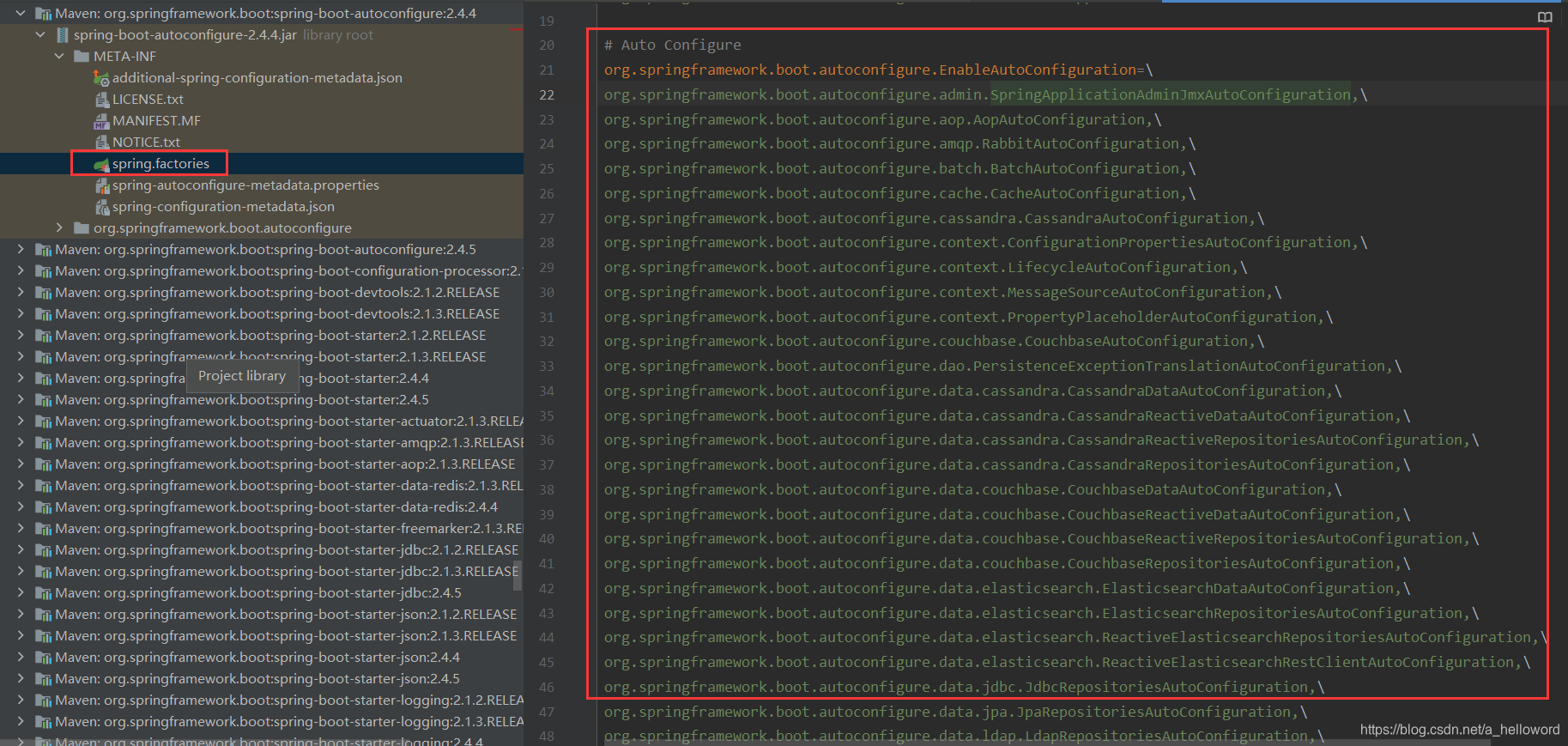
Task: Click the org.springframework.boot.autoconfigure folder icon
Action: tap(82, 228)
